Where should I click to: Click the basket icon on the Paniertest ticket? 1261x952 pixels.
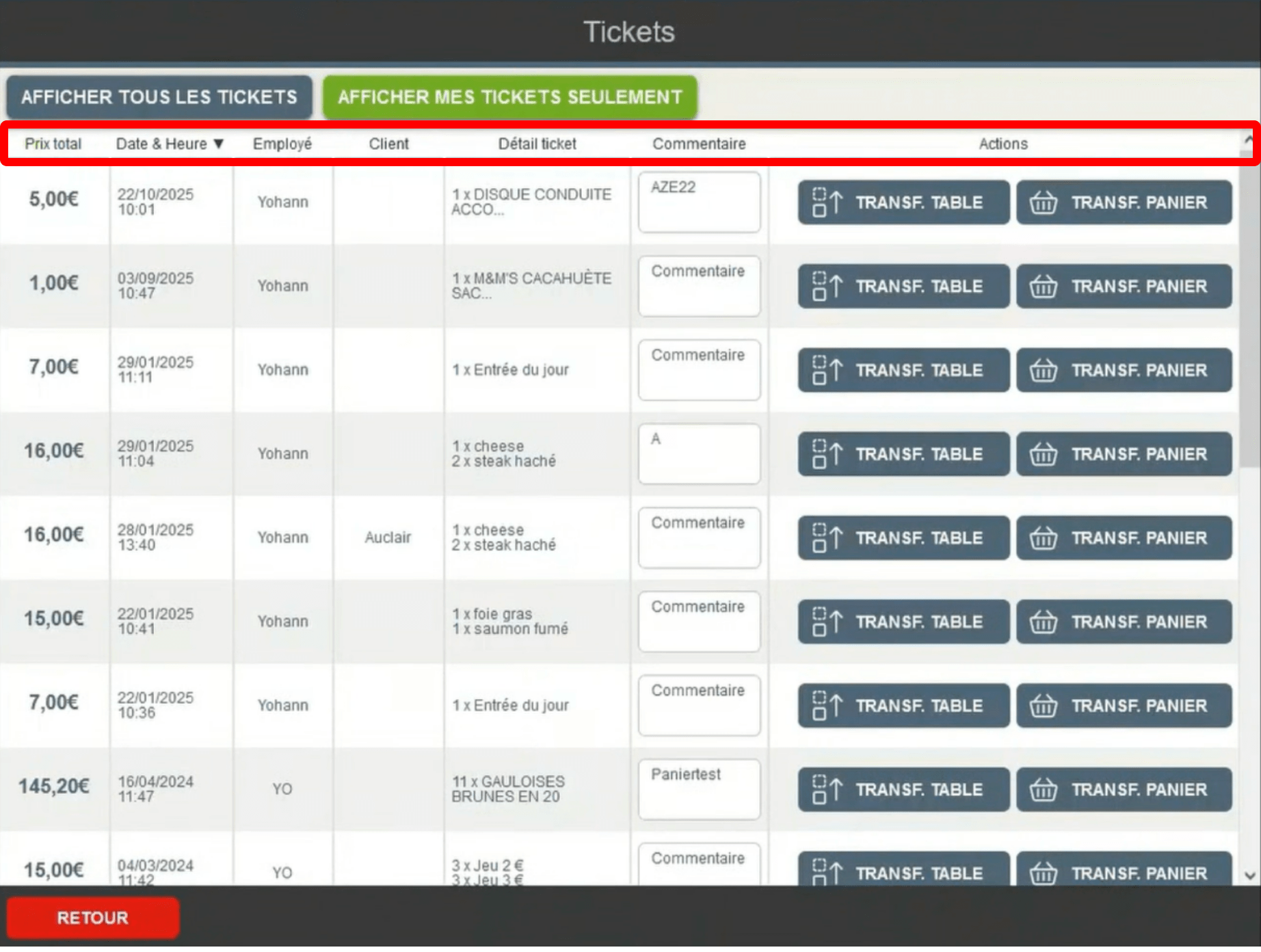pyautogui.click(x=1043, y=789)
